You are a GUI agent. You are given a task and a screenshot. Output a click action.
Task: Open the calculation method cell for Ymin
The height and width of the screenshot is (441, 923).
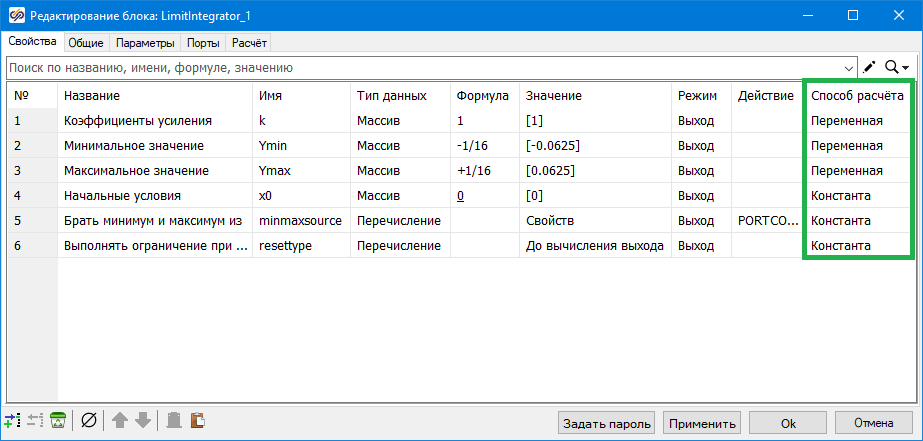(857, 145)
